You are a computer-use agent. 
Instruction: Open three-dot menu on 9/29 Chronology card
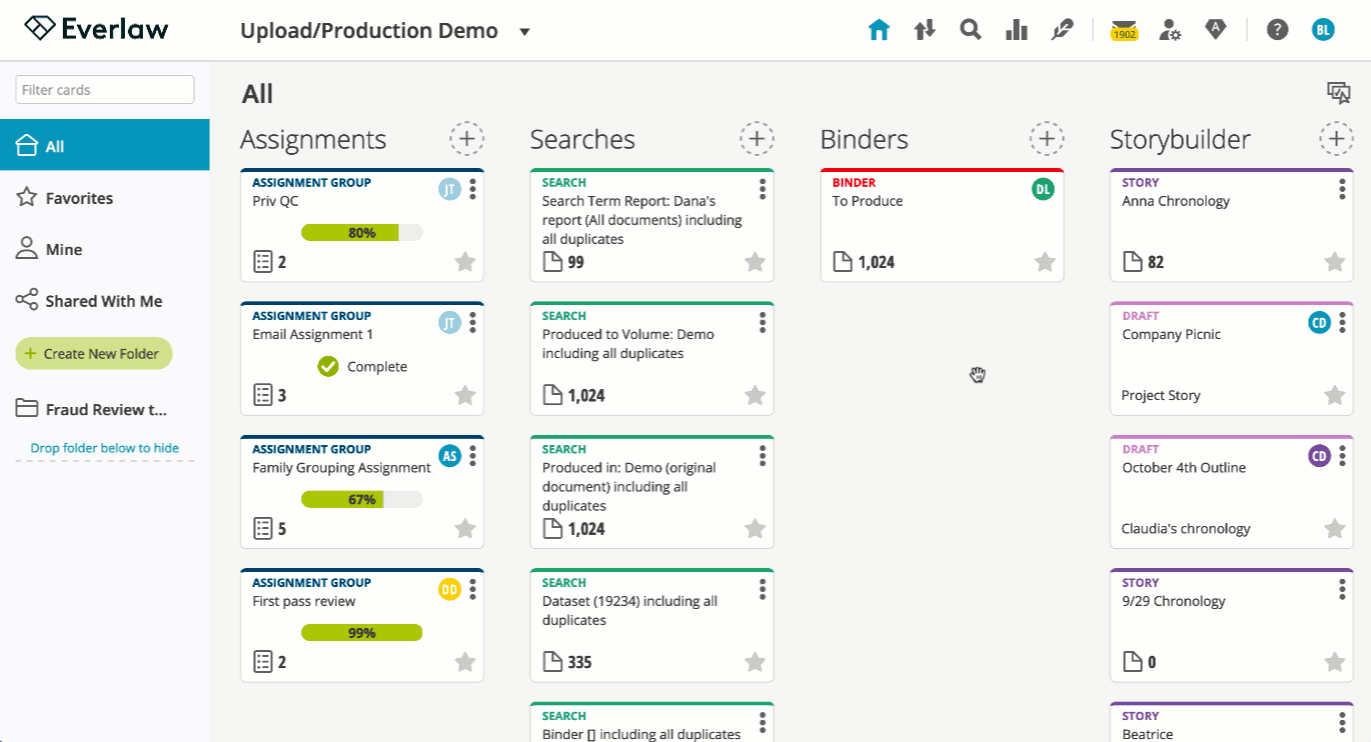[x=1343, y=589]
